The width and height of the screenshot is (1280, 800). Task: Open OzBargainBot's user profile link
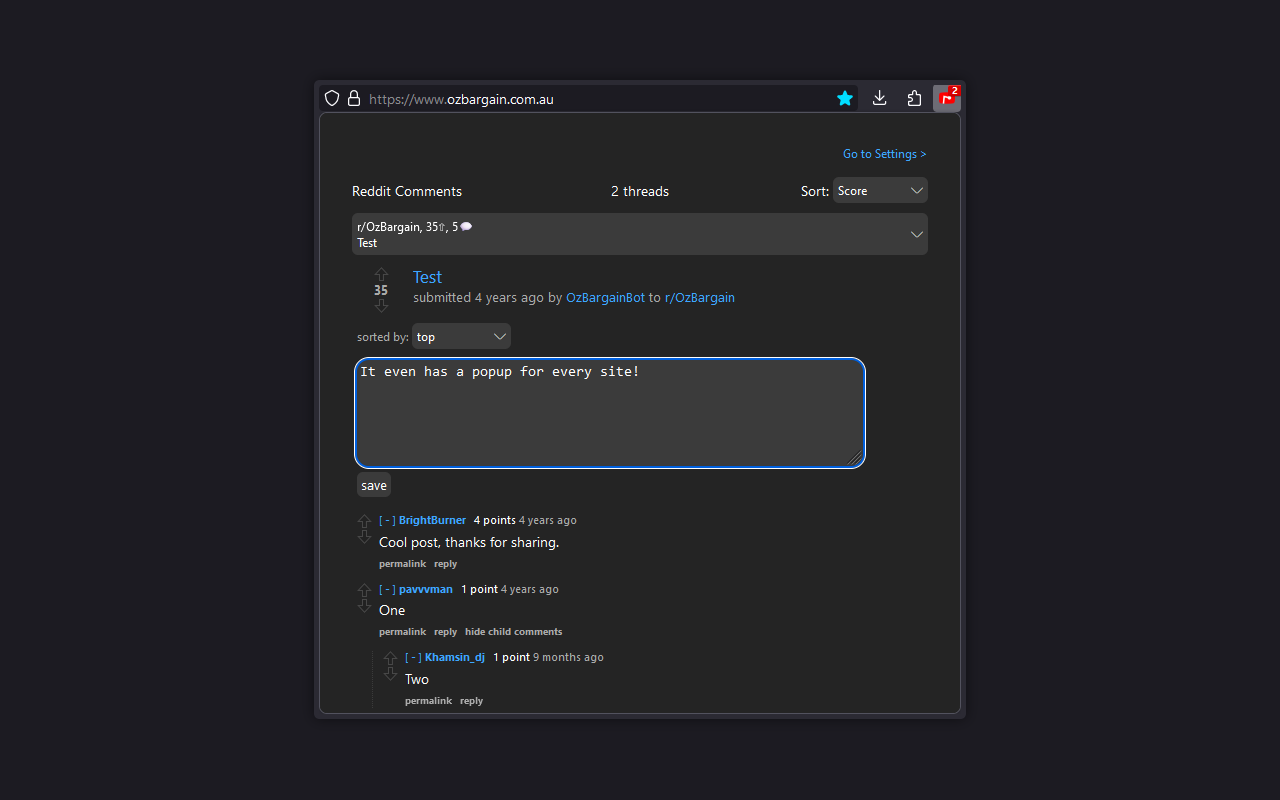point(605,297)
